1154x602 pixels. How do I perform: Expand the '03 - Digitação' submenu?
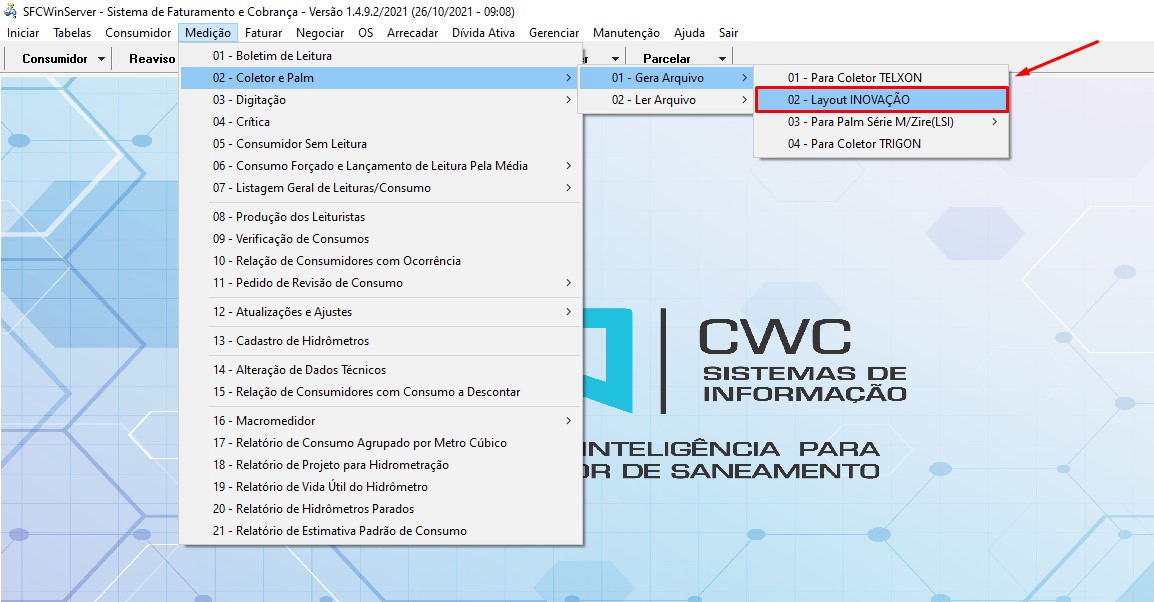point(262,100)
